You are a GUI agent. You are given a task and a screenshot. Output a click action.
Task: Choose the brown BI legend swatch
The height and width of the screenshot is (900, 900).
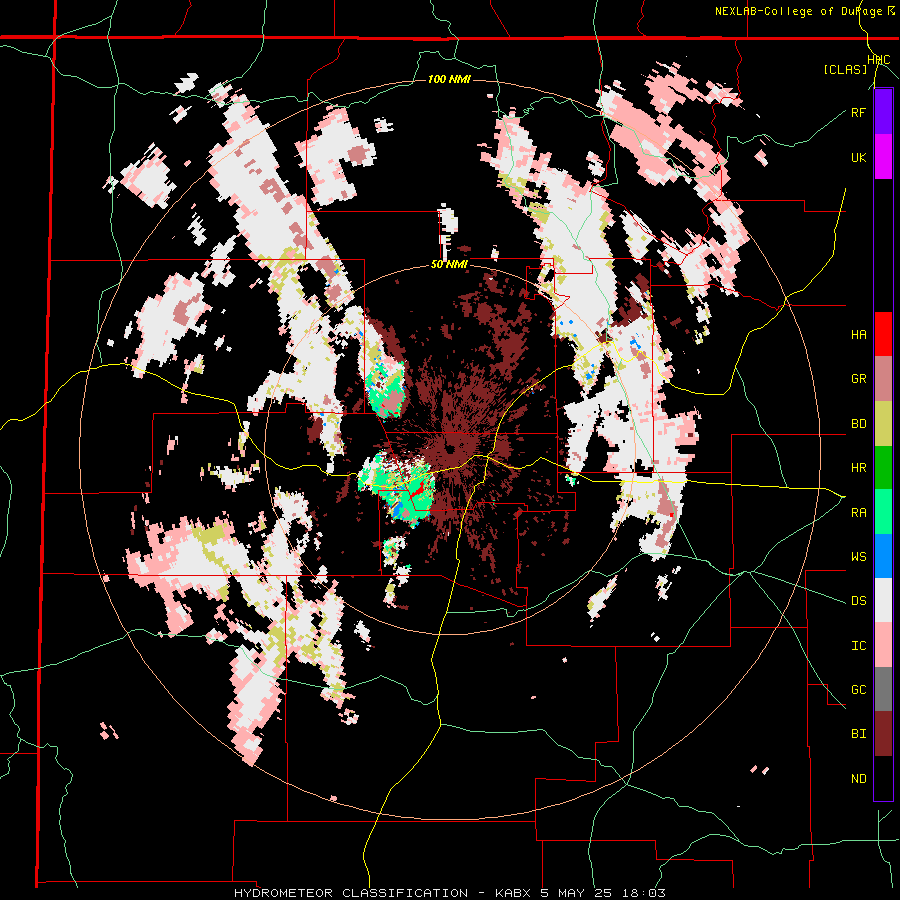click(883, 734)
